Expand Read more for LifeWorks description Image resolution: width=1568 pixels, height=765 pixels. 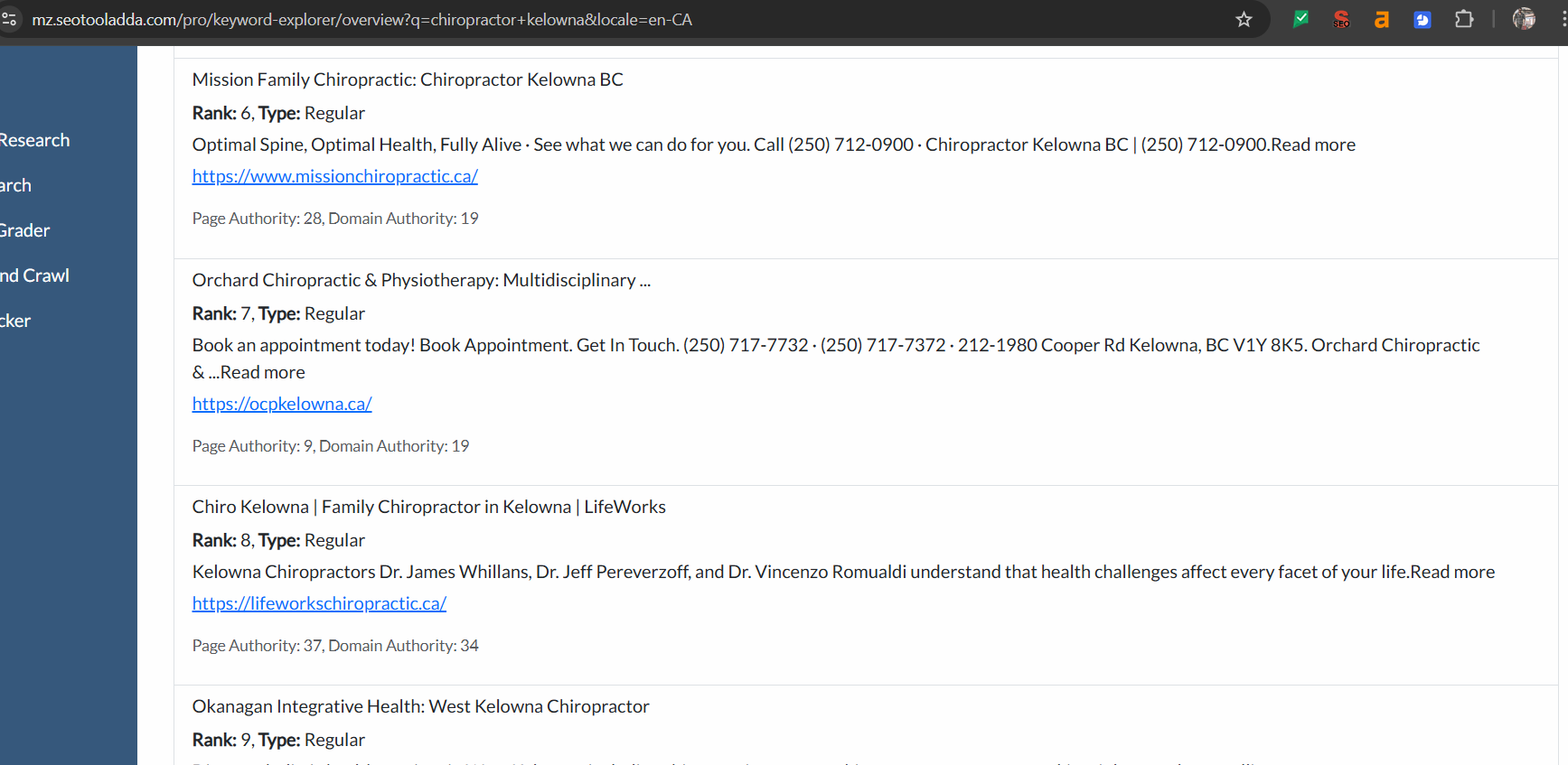[1452, 572]
